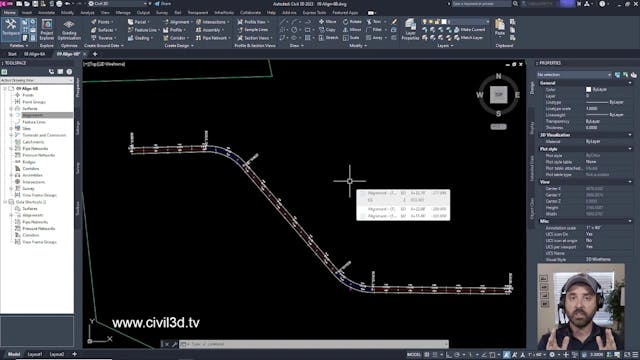Click the Color ByLayer white swatch
Image resolution: width=640 pixels, height=360 pixels.
[x=589, y=89]
